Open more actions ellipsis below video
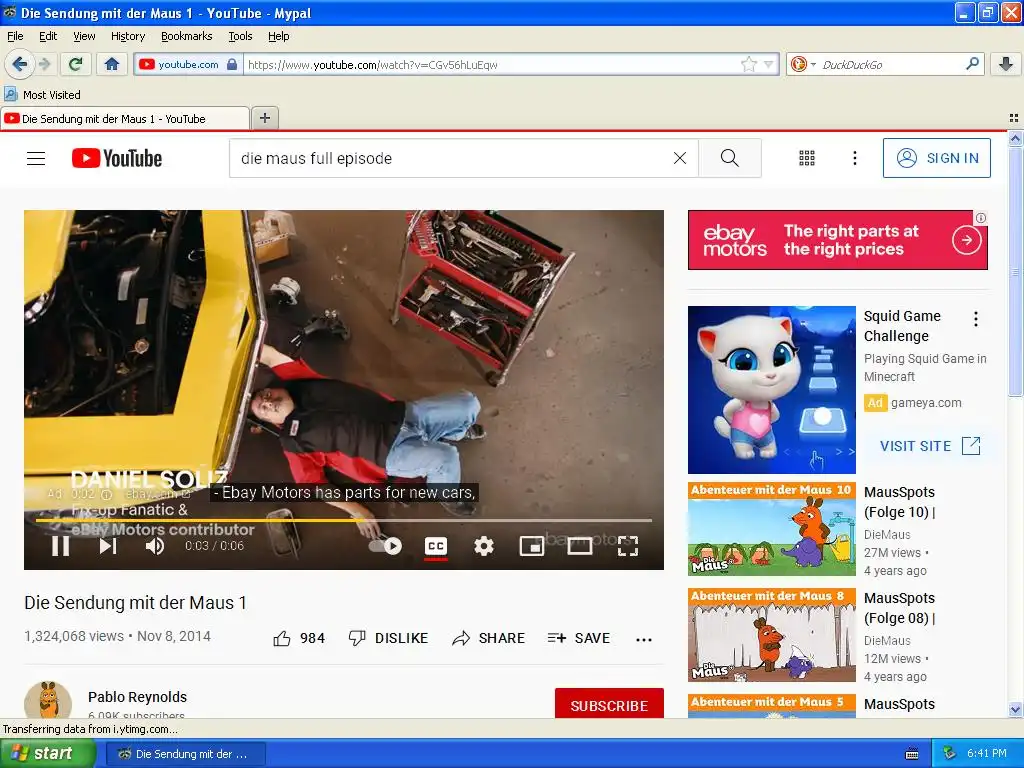This screenshot has width=1024, height=768. point(644,639)
